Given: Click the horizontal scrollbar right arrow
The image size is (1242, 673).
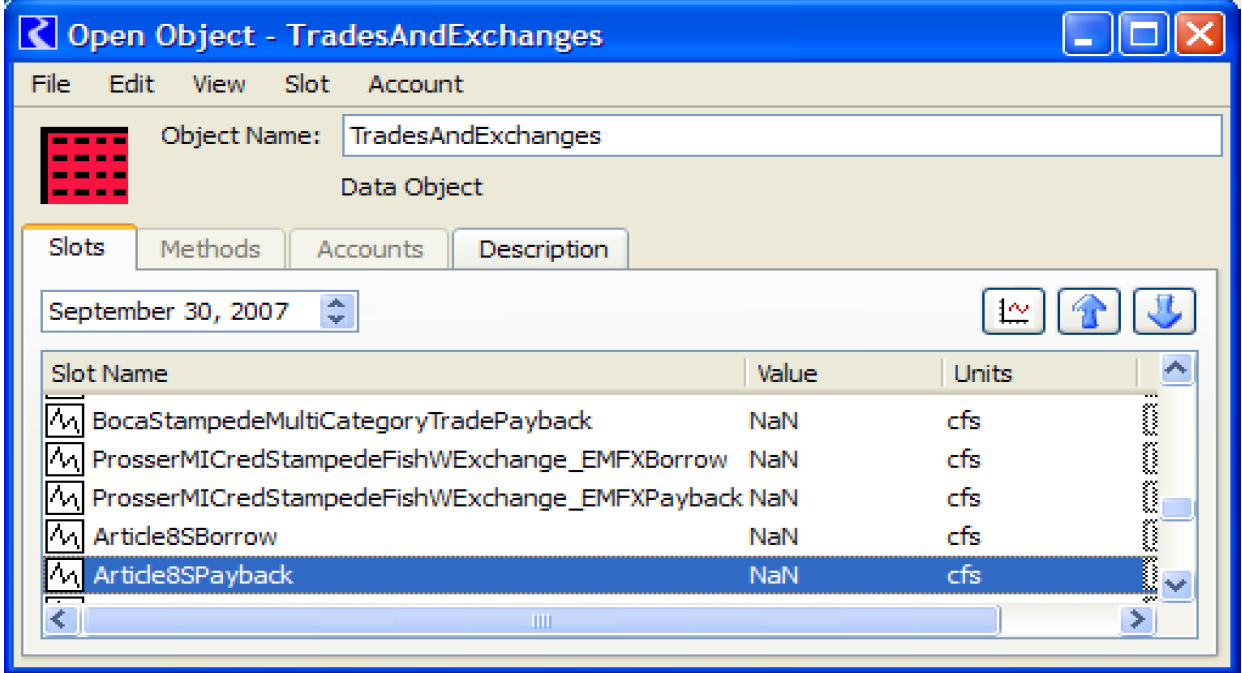Looking at the screenshot, I should [x=1136, y=620].
